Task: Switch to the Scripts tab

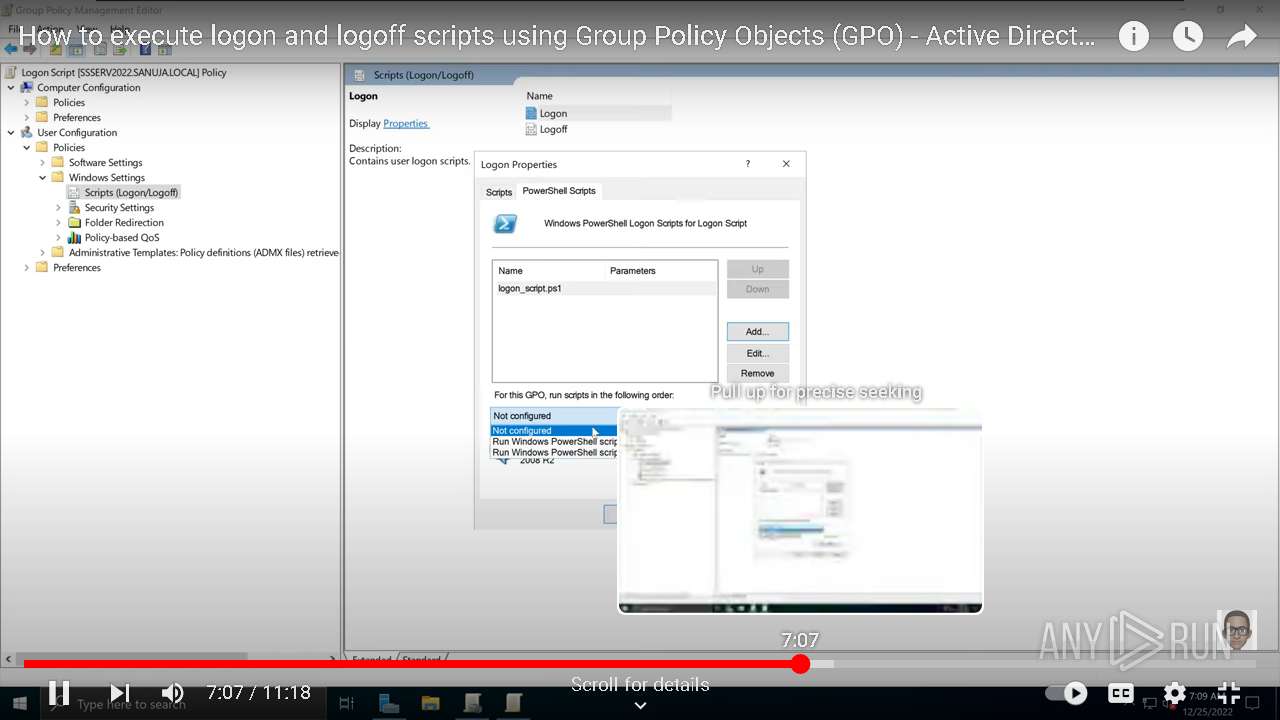Action: tap(499, 192)
